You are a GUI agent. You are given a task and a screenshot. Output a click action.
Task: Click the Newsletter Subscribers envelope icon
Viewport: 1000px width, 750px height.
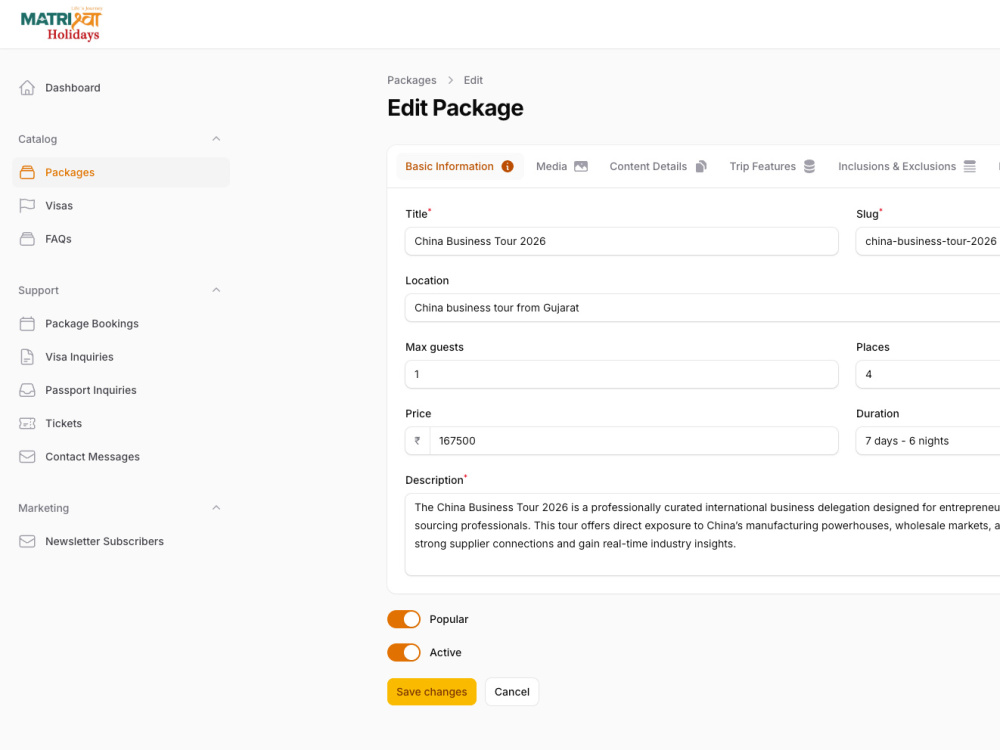click(x=27, y=541)
